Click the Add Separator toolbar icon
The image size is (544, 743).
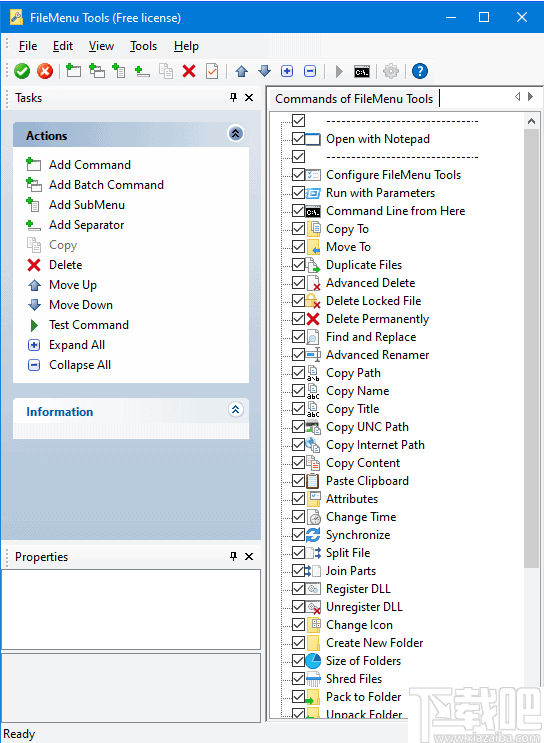(142, 71)
